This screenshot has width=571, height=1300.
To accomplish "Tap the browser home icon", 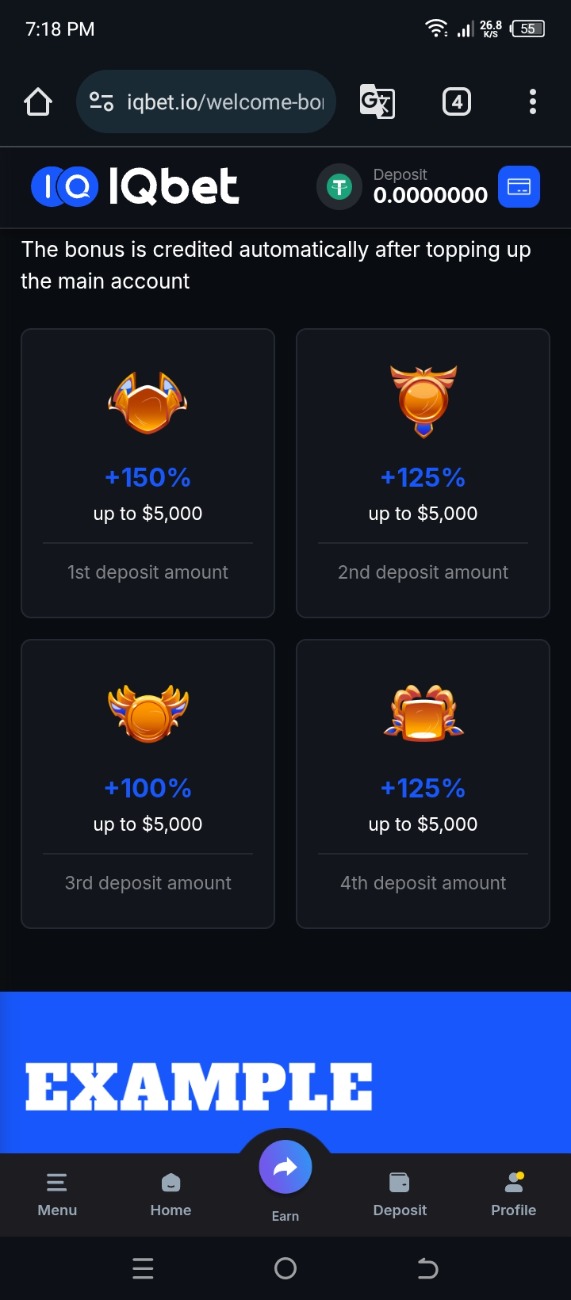I will tap(38, 102).
